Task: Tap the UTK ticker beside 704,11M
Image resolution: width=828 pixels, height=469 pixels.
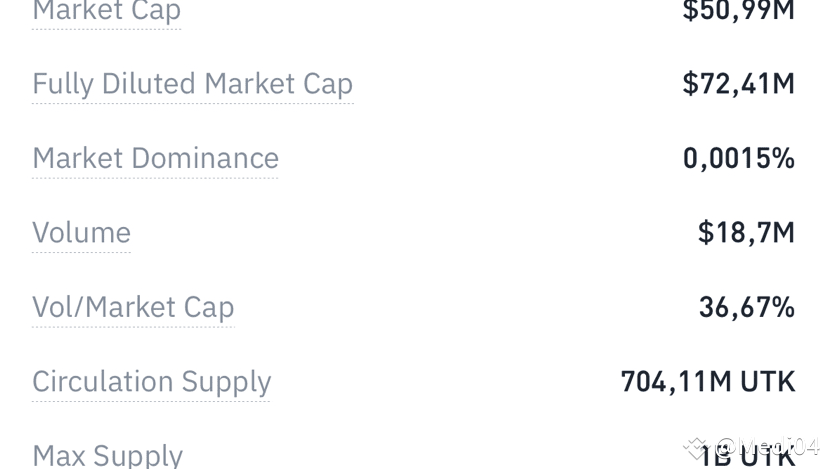Action: coord(768,382)
